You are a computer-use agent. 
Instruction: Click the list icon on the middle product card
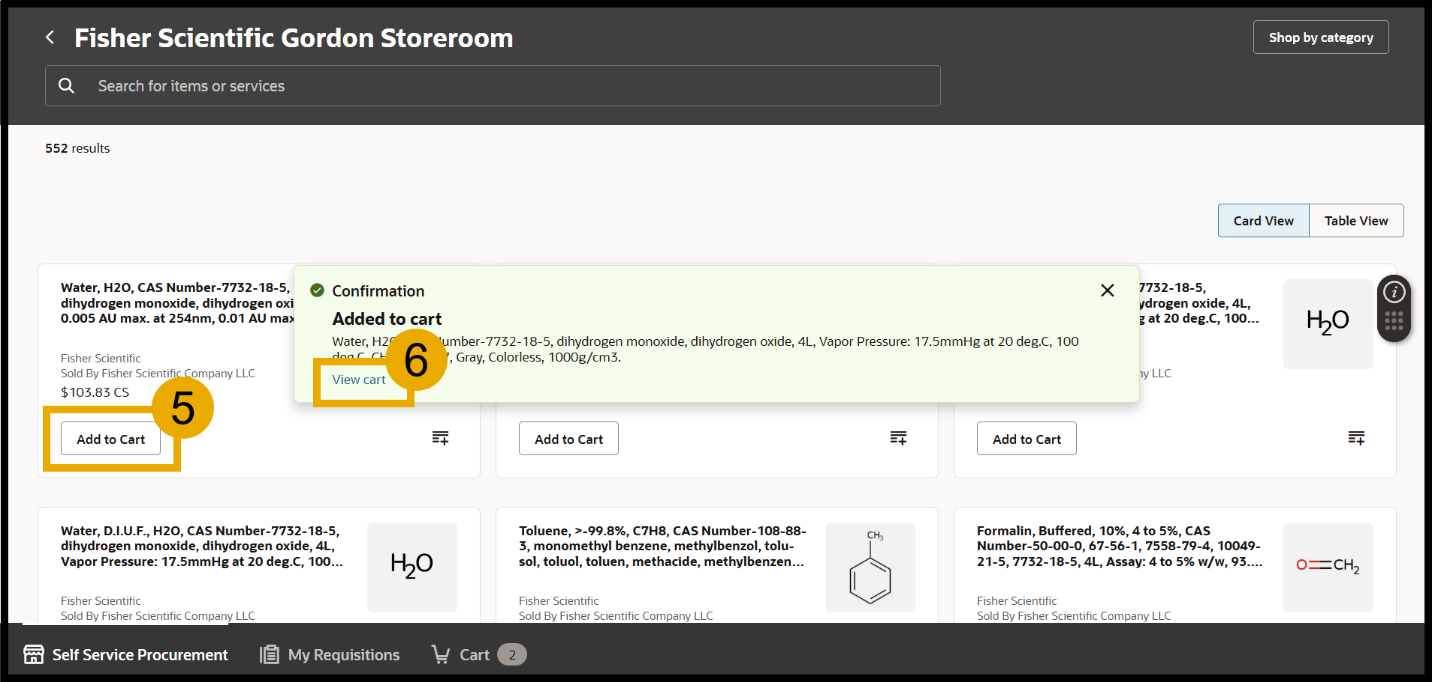(x=897, y=437)
